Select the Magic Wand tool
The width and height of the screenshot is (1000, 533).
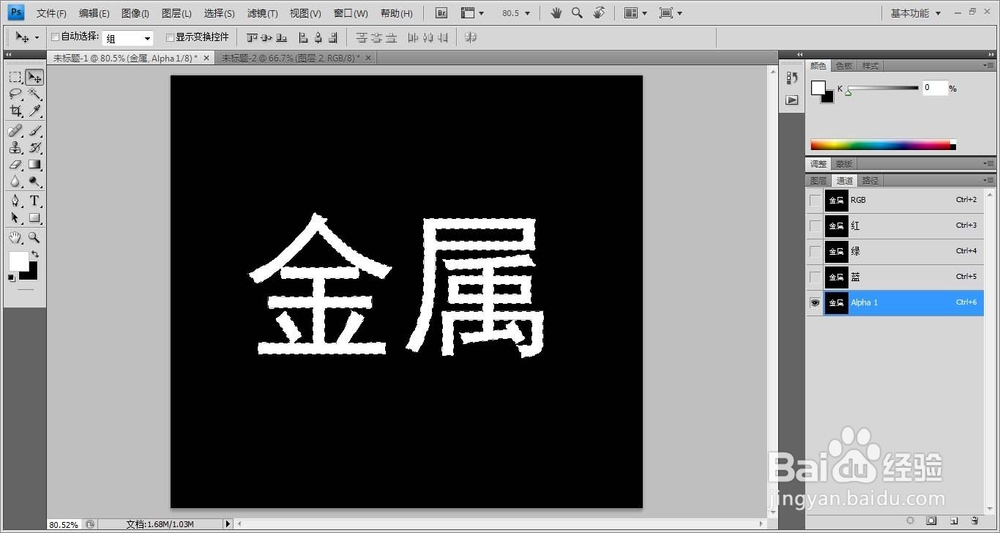point(35,94)
